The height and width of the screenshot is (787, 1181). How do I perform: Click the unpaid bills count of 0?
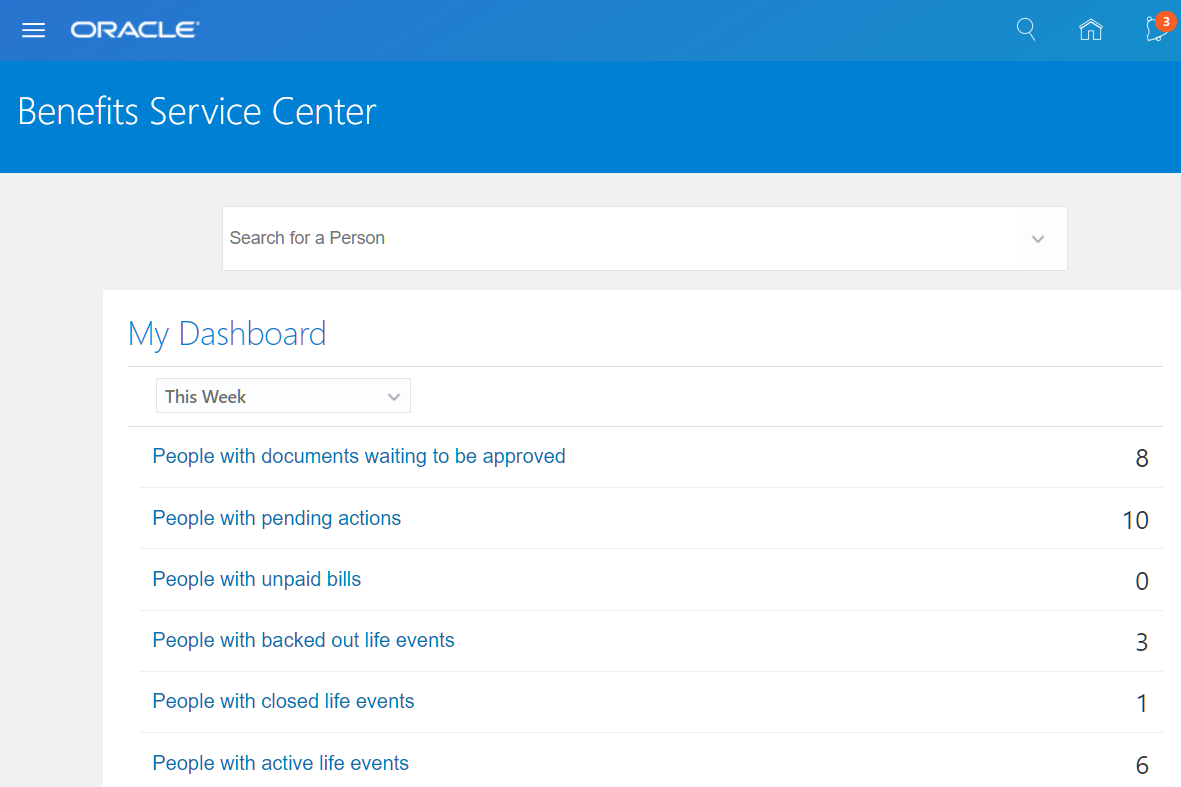1142,581
